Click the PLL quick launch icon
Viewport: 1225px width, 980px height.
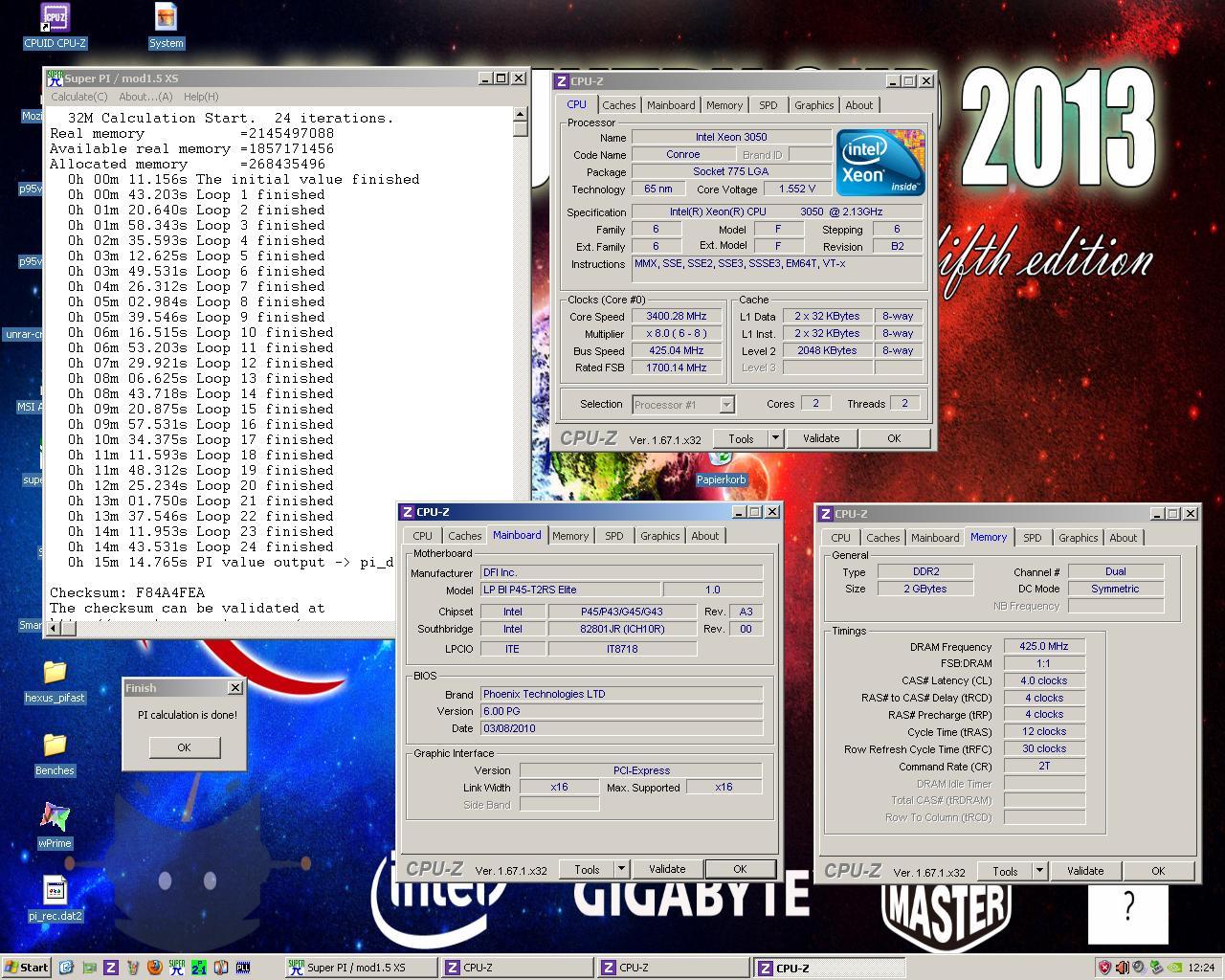pos(243,968)
